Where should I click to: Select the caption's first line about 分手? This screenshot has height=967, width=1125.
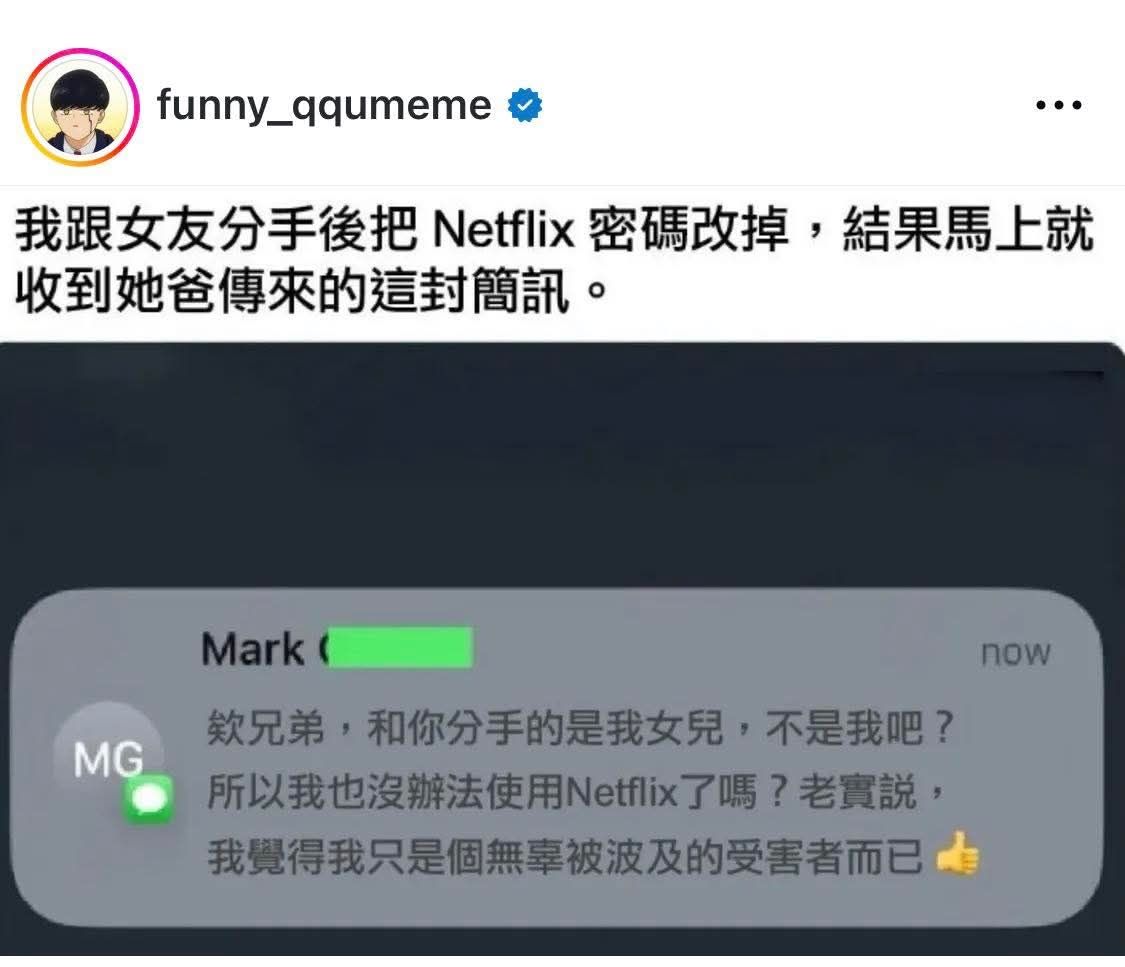pyautogui.click(x=554, y=230)
